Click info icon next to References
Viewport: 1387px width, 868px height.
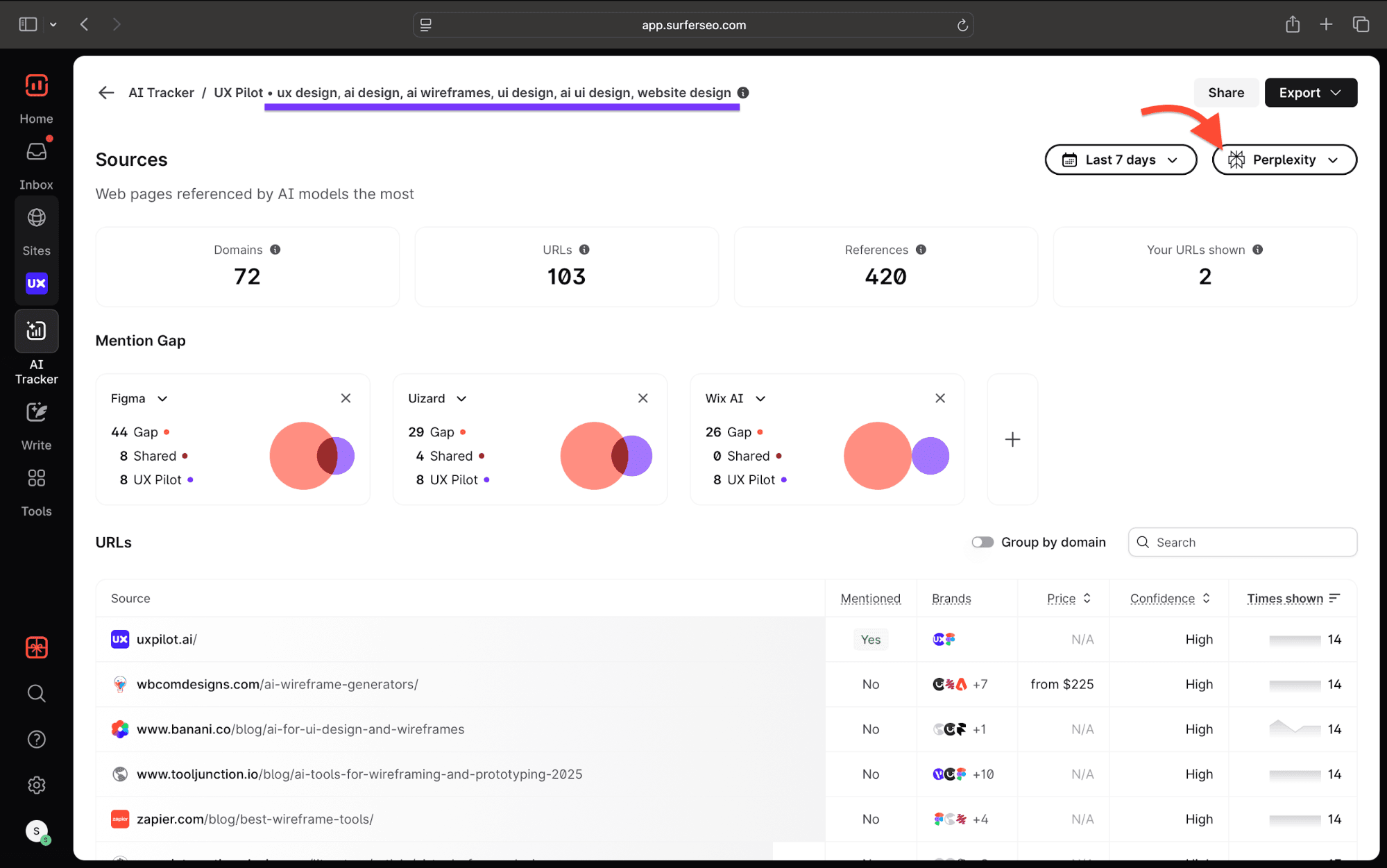pyautogui.click(x=921, y=250)
